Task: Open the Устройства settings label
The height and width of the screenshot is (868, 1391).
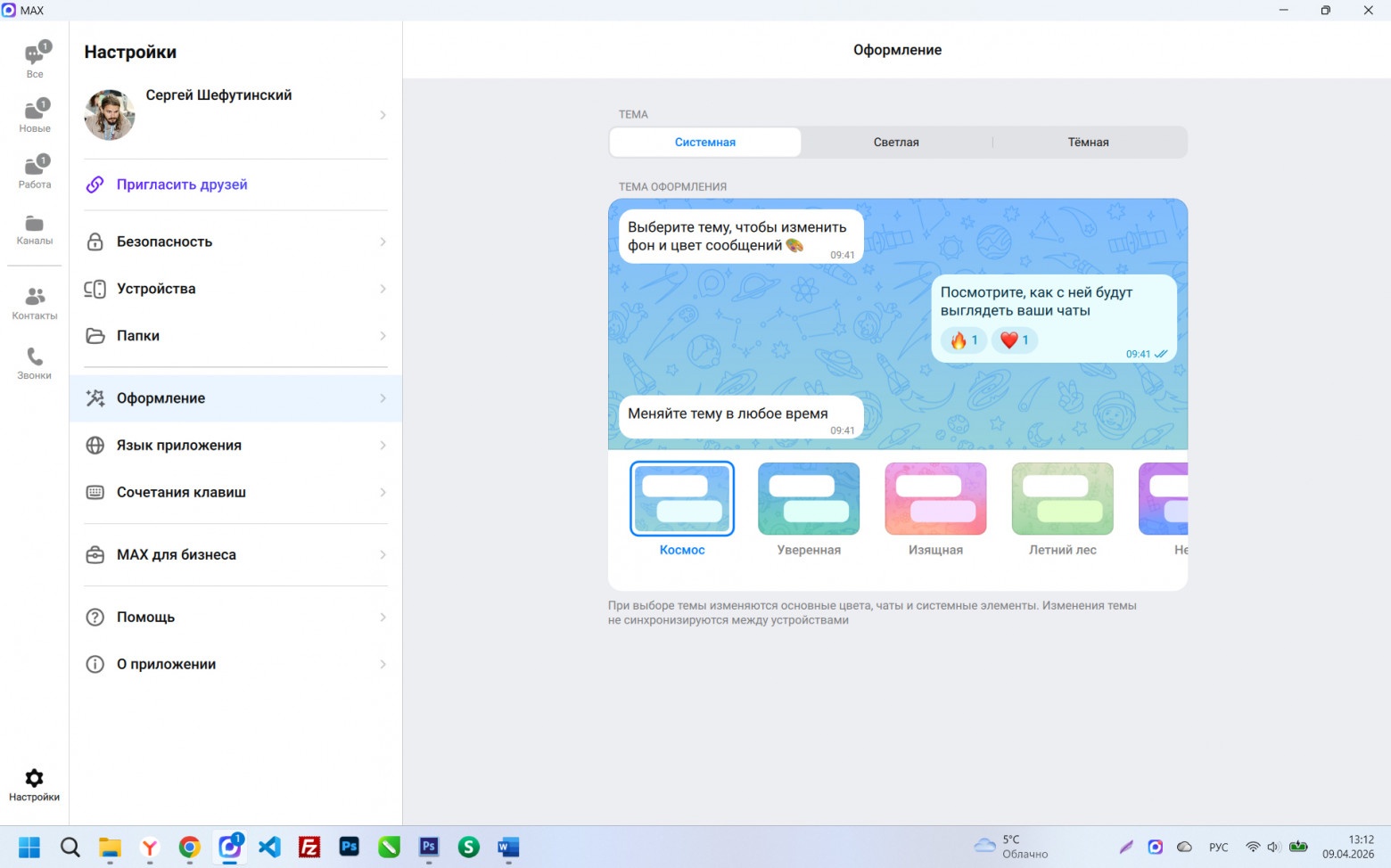Action: 156,289
